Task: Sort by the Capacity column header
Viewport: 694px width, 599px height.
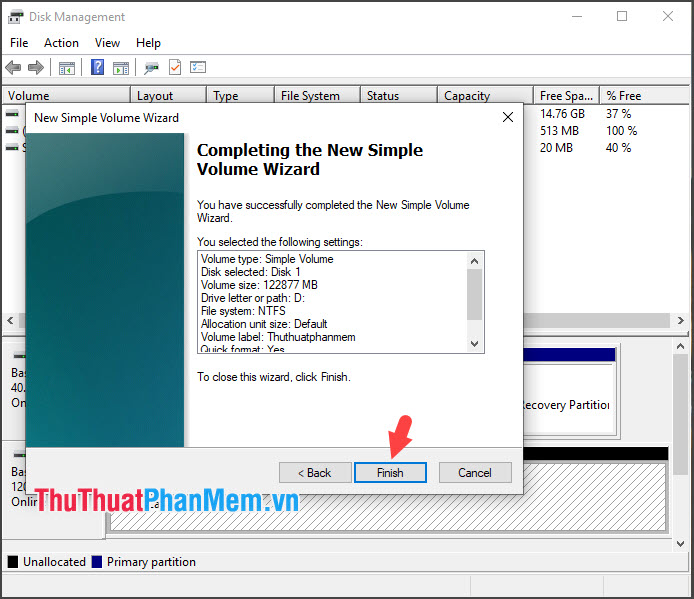Action: 486,96
